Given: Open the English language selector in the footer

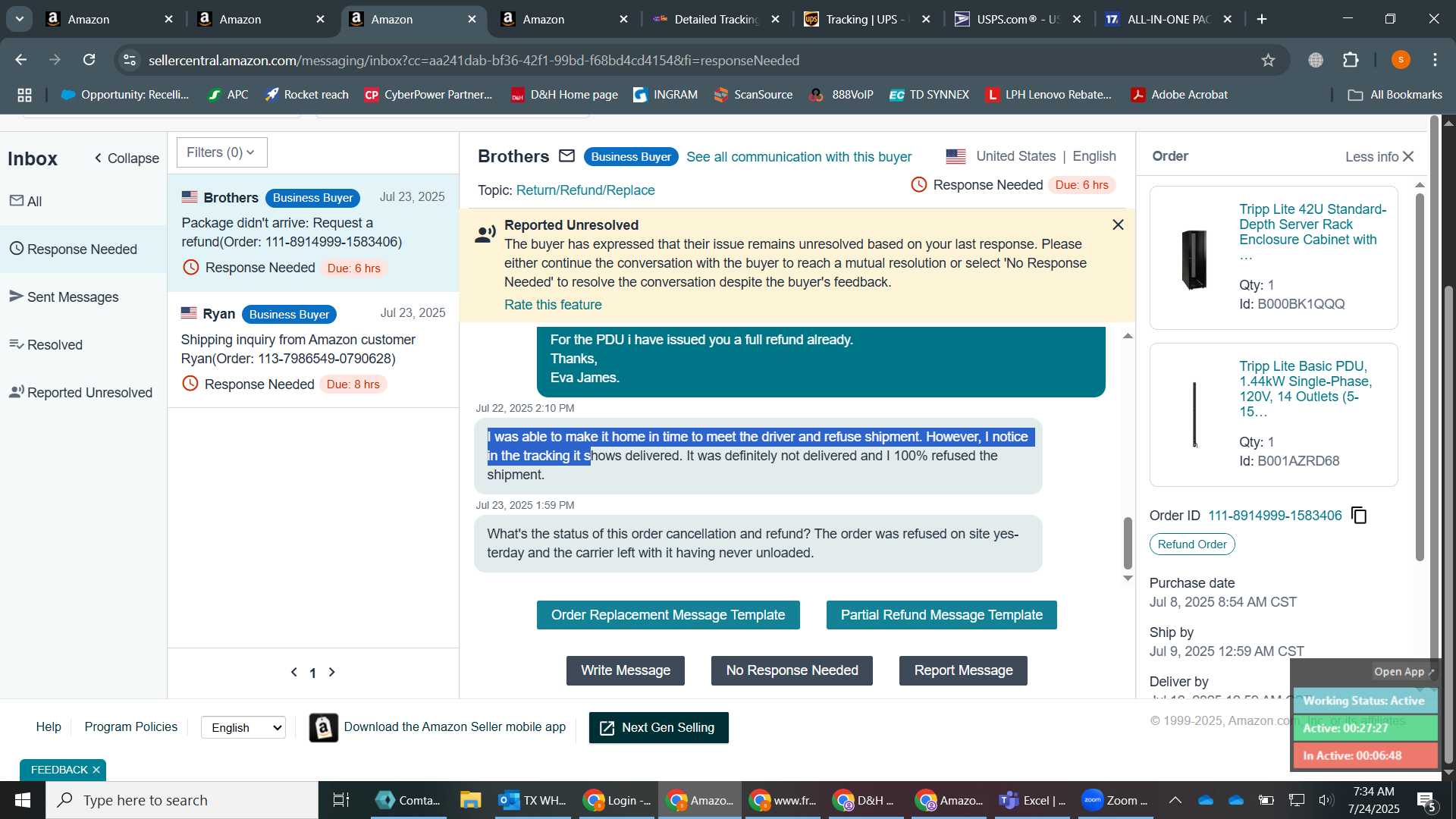Looking at the screenshot, I should (243, 728).
